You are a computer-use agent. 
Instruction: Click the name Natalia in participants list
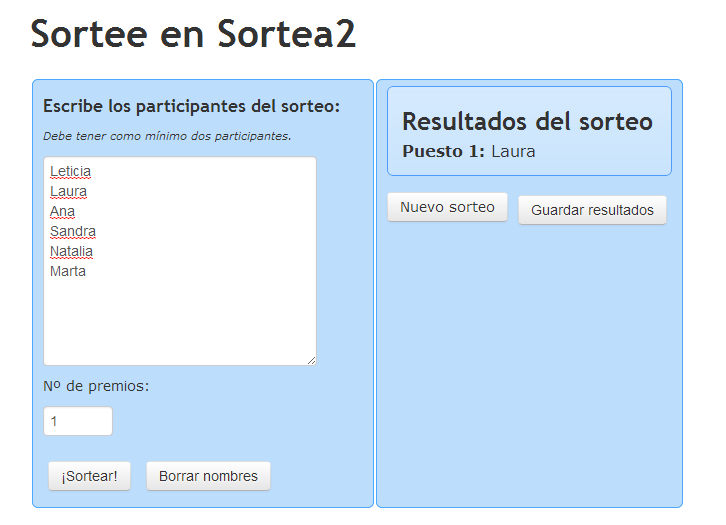71,251
